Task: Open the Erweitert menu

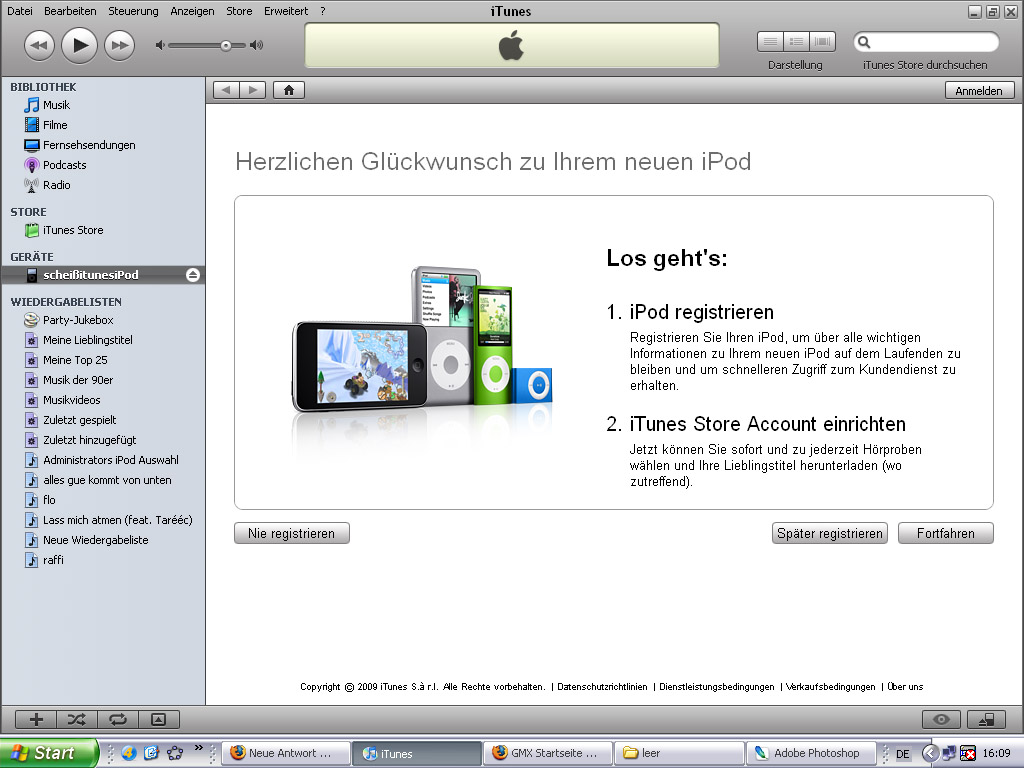Action: pyautogui.click(x=286, y=11)
